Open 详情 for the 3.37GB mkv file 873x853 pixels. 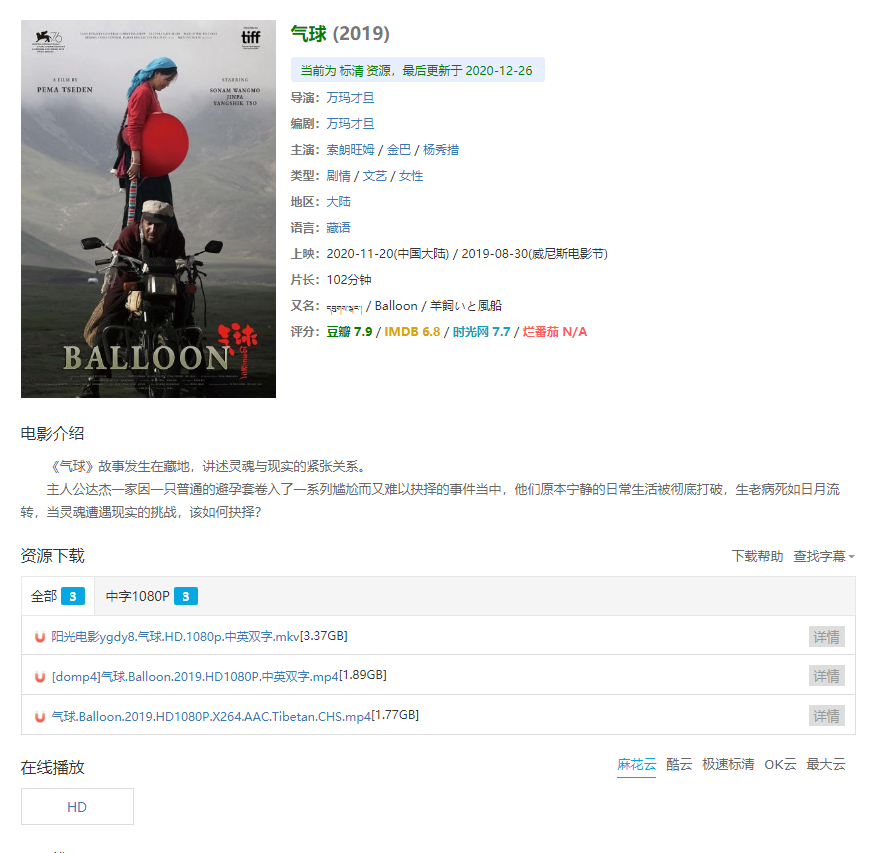(x=826, y=636)
